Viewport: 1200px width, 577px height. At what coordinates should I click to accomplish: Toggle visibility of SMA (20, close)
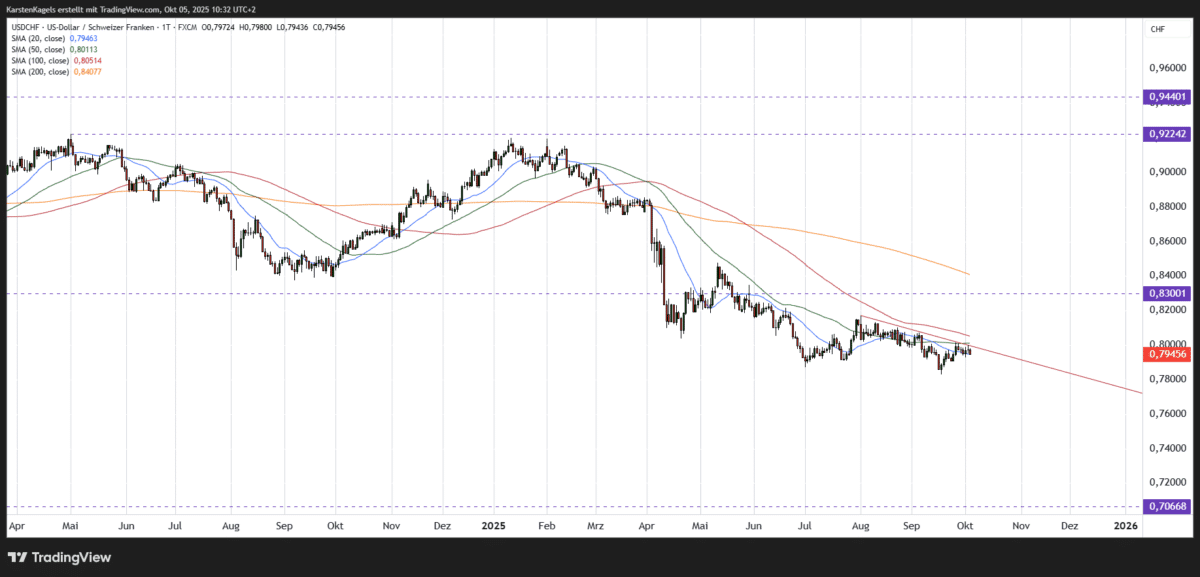click(x=37, y=37)
